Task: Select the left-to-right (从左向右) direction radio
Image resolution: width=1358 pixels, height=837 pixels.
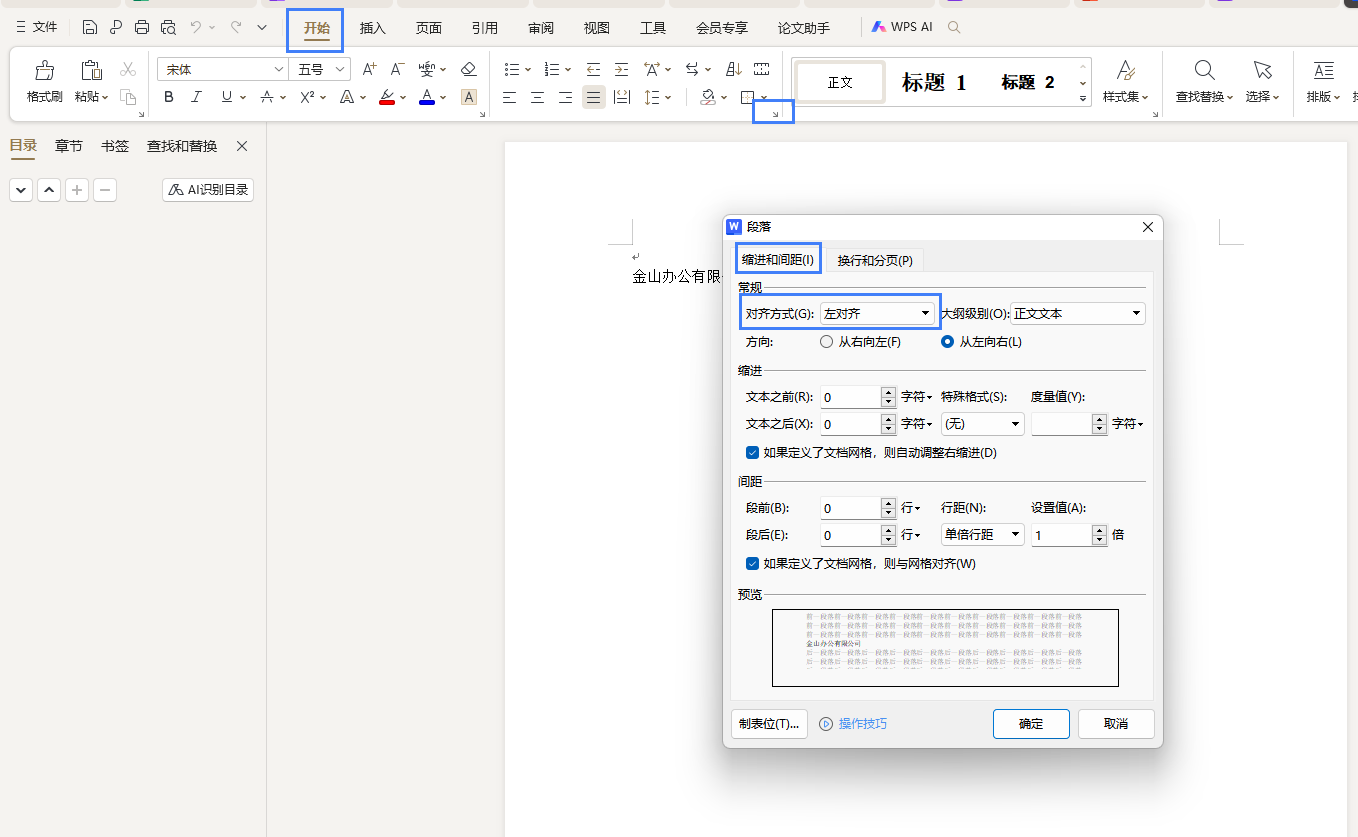Action: (x=948, y=341)
